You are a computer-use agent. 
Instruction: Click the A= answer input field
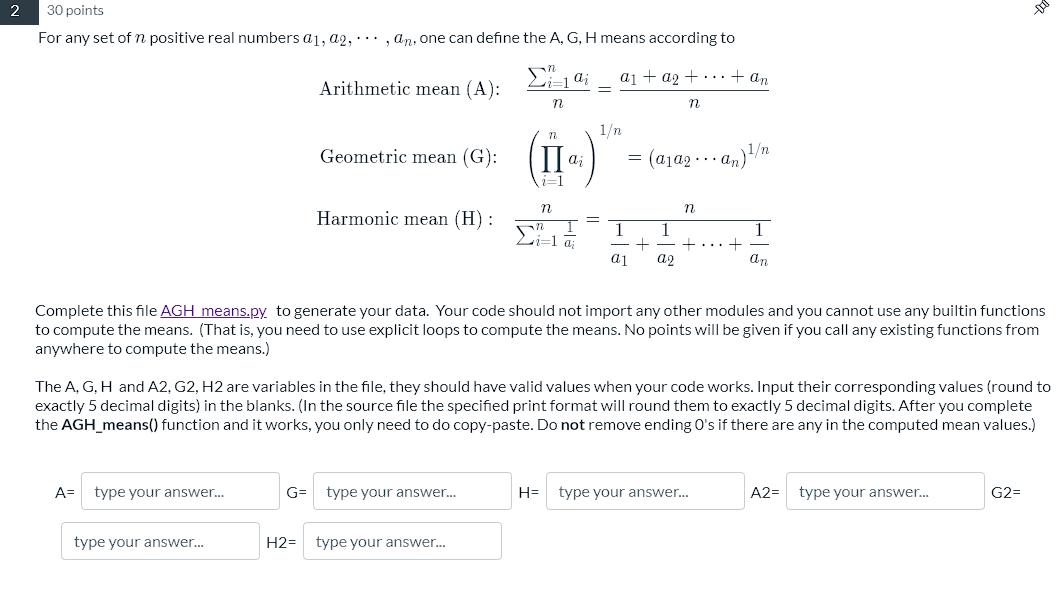pos(180,491)
